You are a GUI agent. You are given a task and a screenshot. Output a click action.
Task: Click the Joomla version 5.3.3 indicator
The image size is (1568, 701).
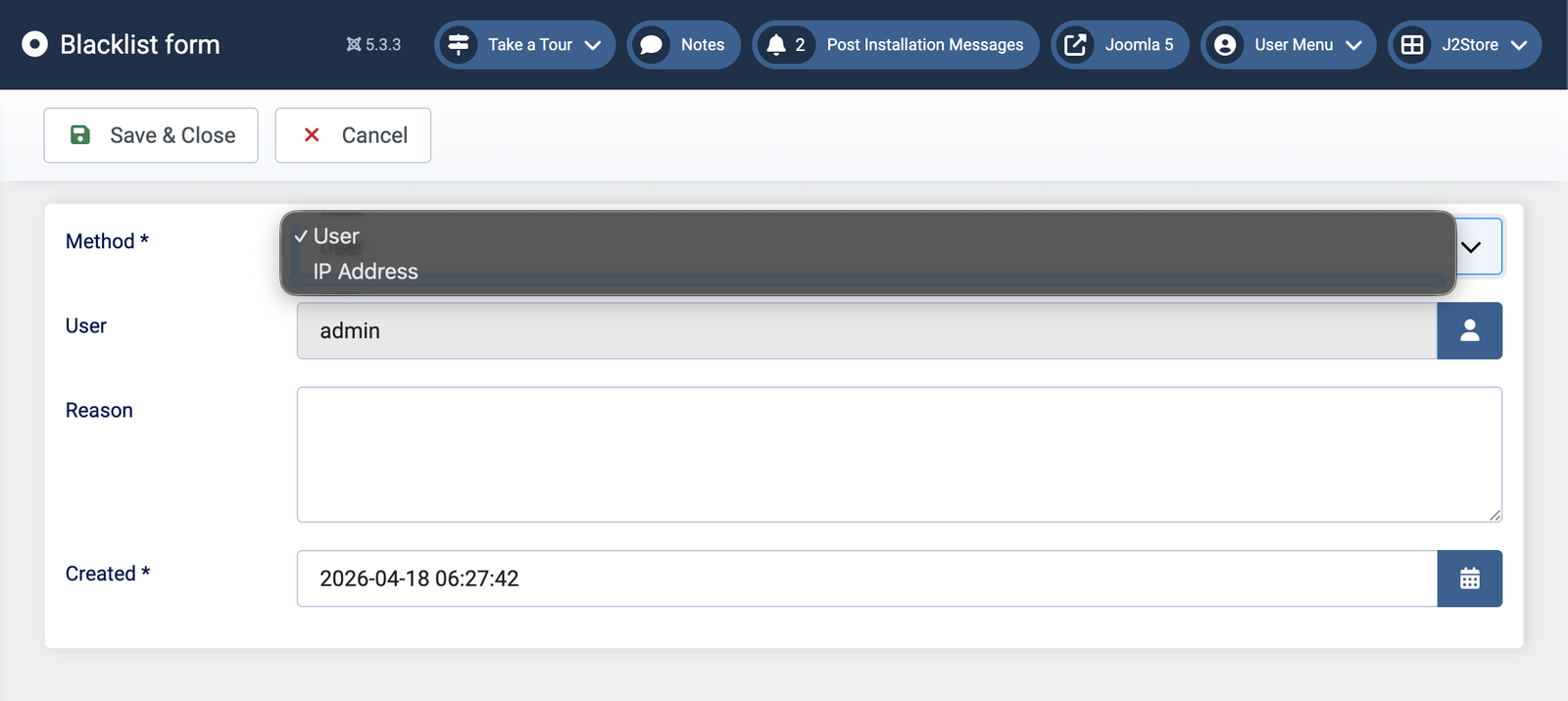click(373, 45)
